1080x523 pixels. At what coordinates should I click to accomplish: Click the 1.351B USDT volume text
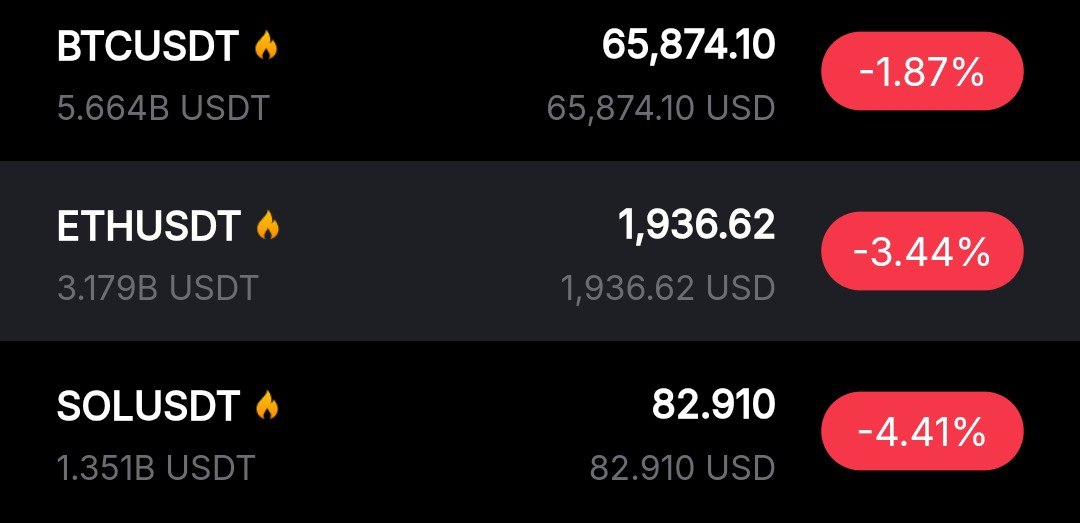point(156,466)
